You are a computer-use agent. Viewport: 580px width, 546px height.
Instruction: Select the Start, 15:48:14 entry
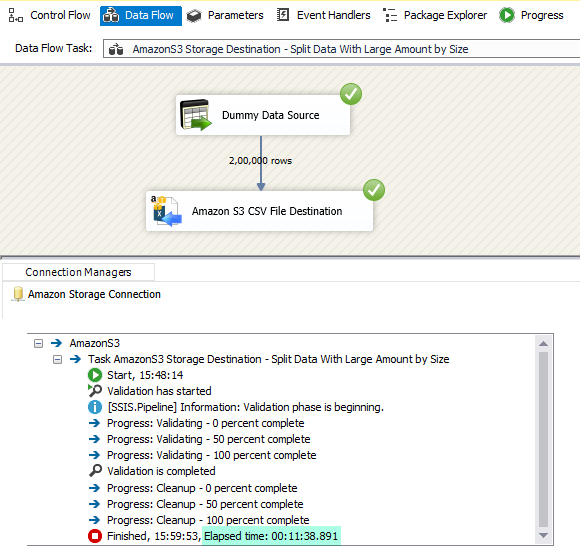click(x=145, y=375)
